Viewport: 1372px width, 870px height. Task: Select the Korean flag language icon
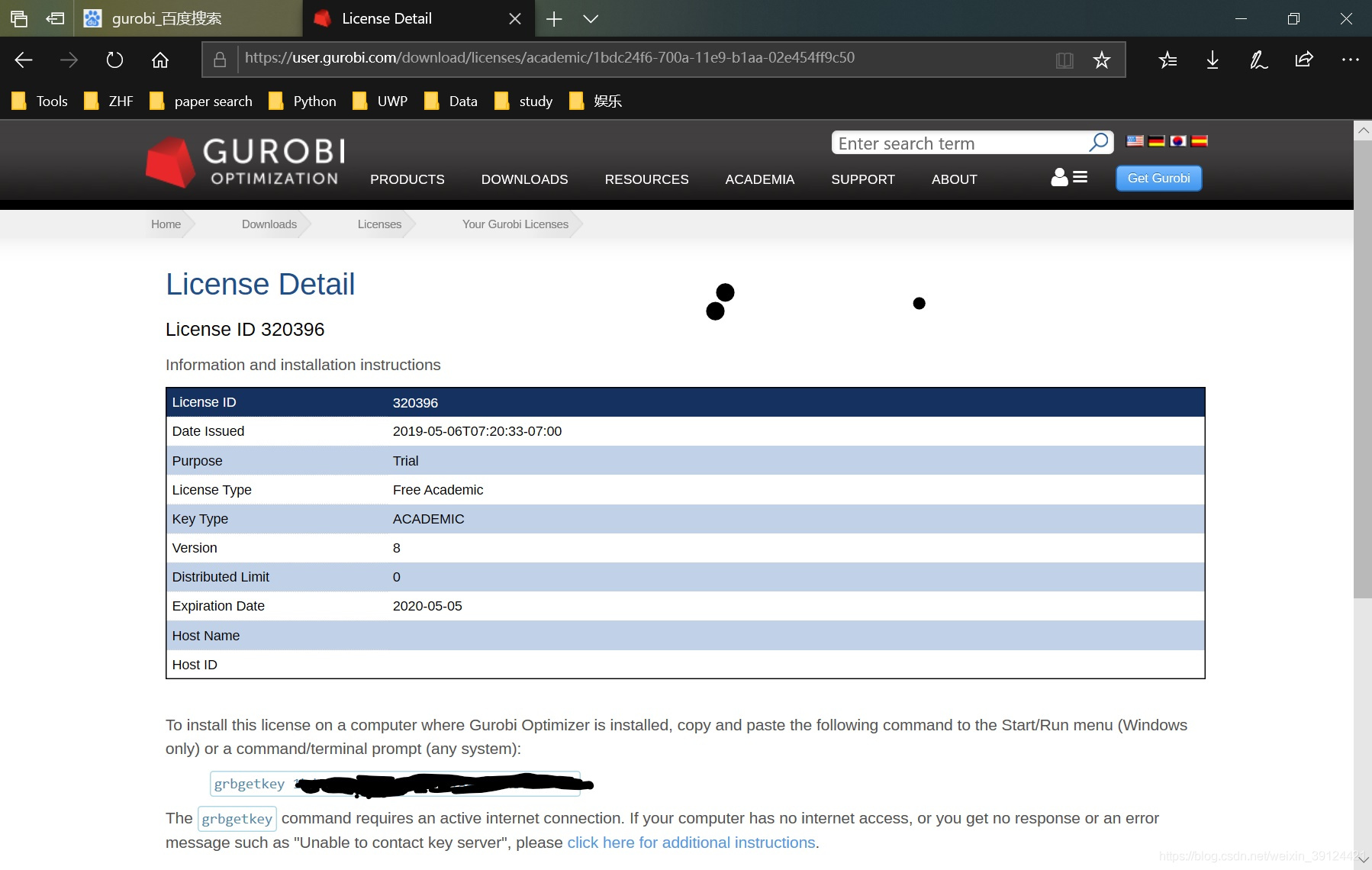[x=1177, y=140]
